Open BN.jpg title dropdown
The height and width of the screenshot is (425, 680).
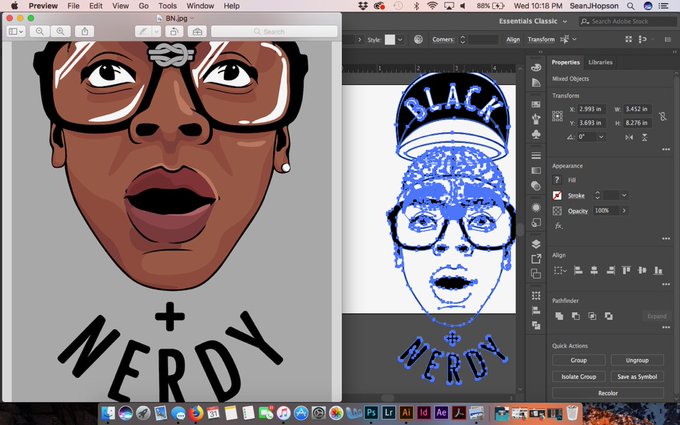click(192, 18)
